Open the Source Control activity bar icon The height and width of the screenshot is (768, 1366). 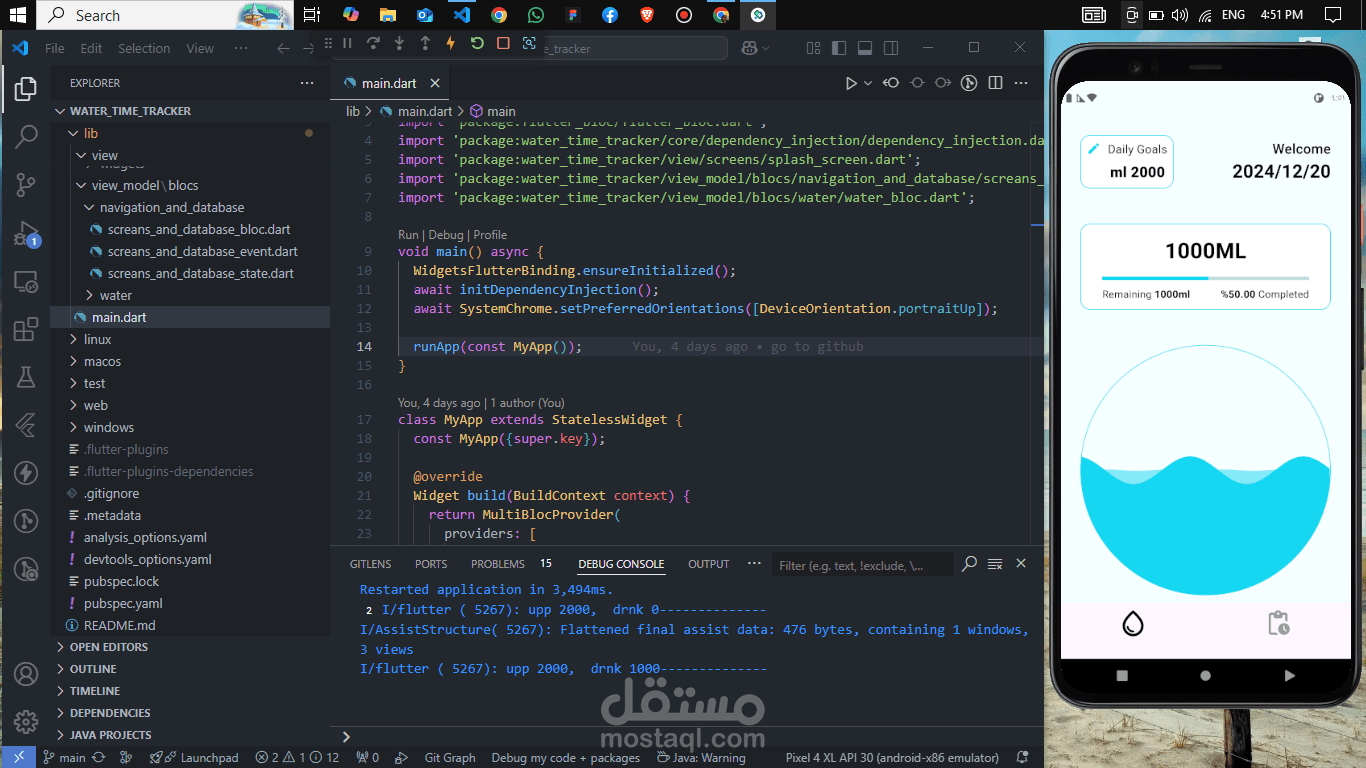(x=26, y=185)
